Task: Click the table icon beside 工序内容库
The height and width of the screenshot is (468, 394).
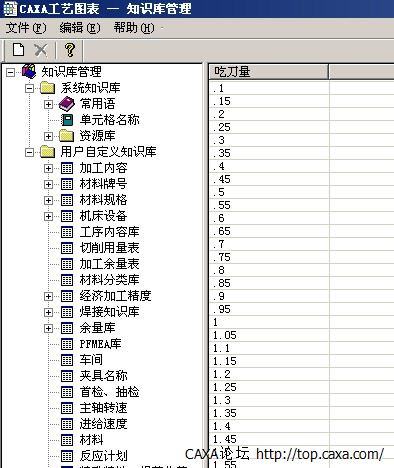Action: (67, 232)
